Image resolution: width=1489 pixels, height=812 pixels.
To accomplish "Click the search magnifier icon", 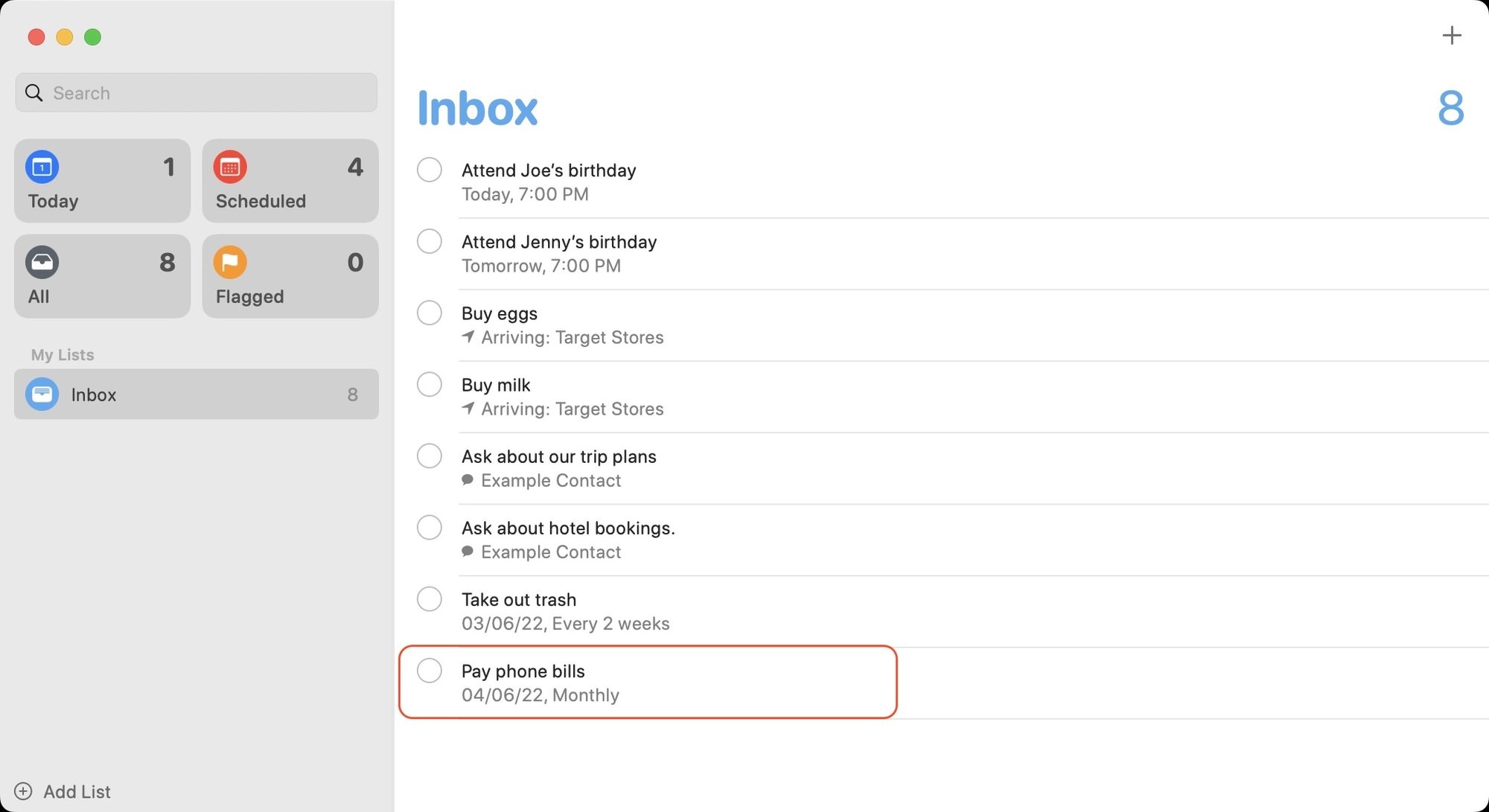I will pyautogui.click(x=34, y=92).
